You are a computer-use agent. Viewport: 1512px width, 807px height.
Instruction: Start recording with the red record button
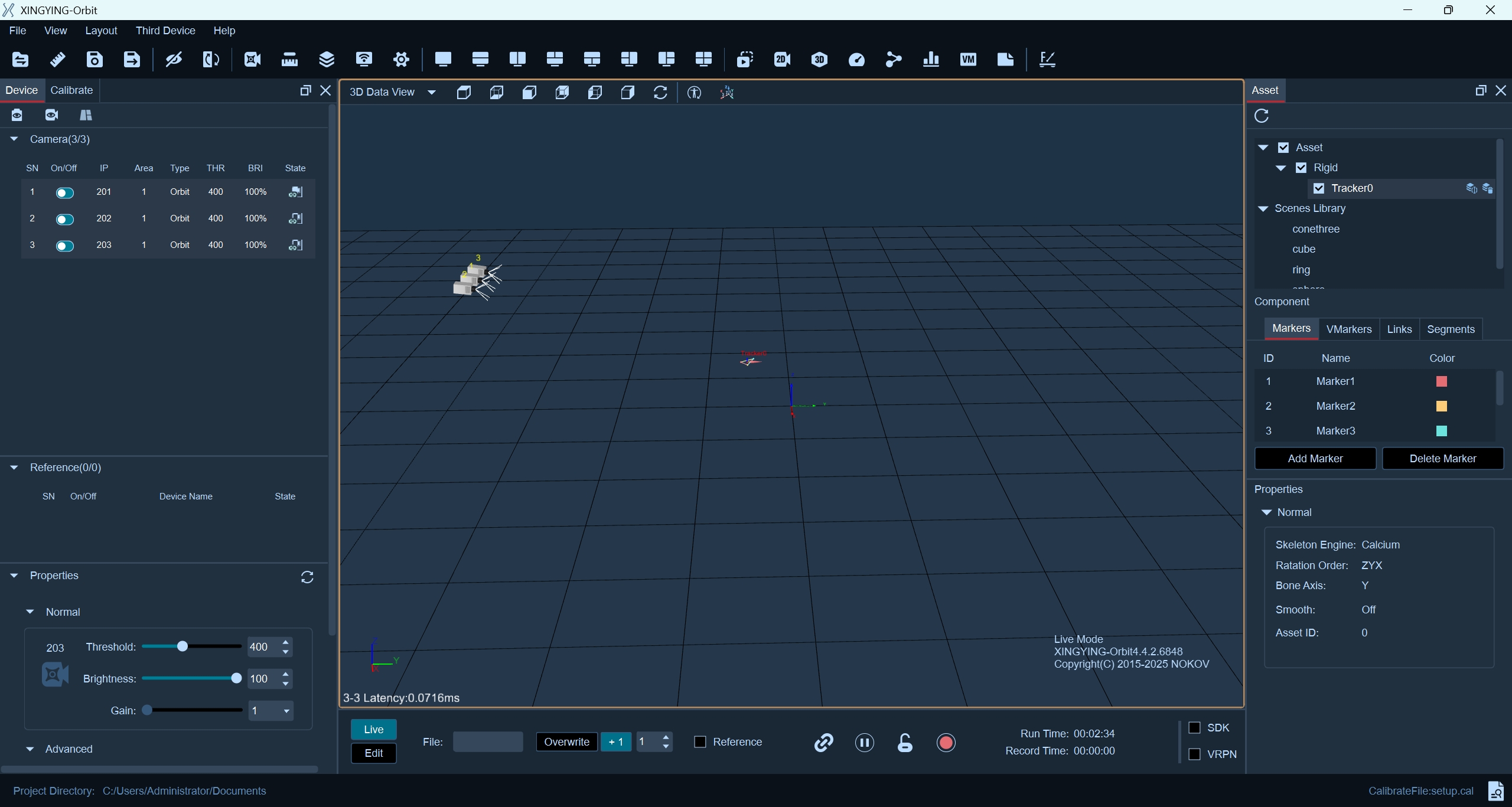[x=946, y=743]
